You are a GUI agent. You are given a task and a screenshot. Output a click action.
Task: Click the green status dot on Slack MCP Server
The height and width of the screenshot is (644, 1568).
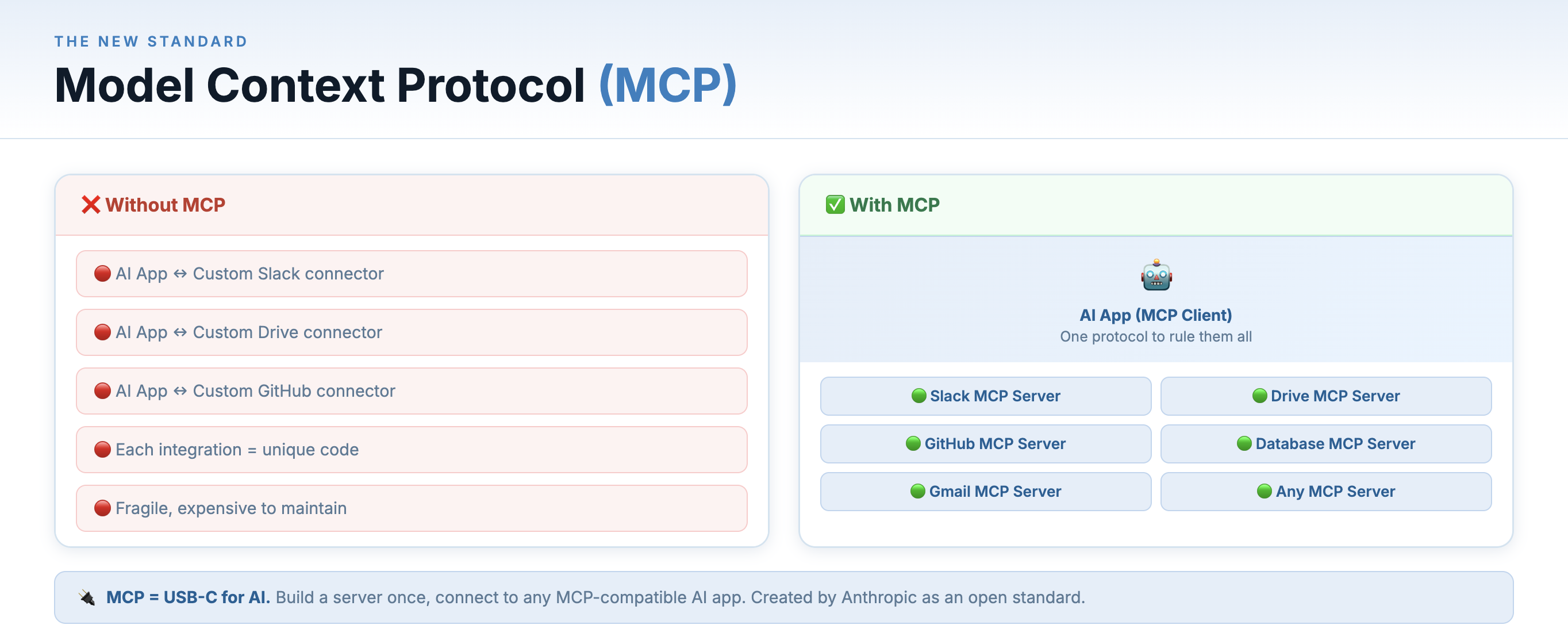tap(919, 396)
